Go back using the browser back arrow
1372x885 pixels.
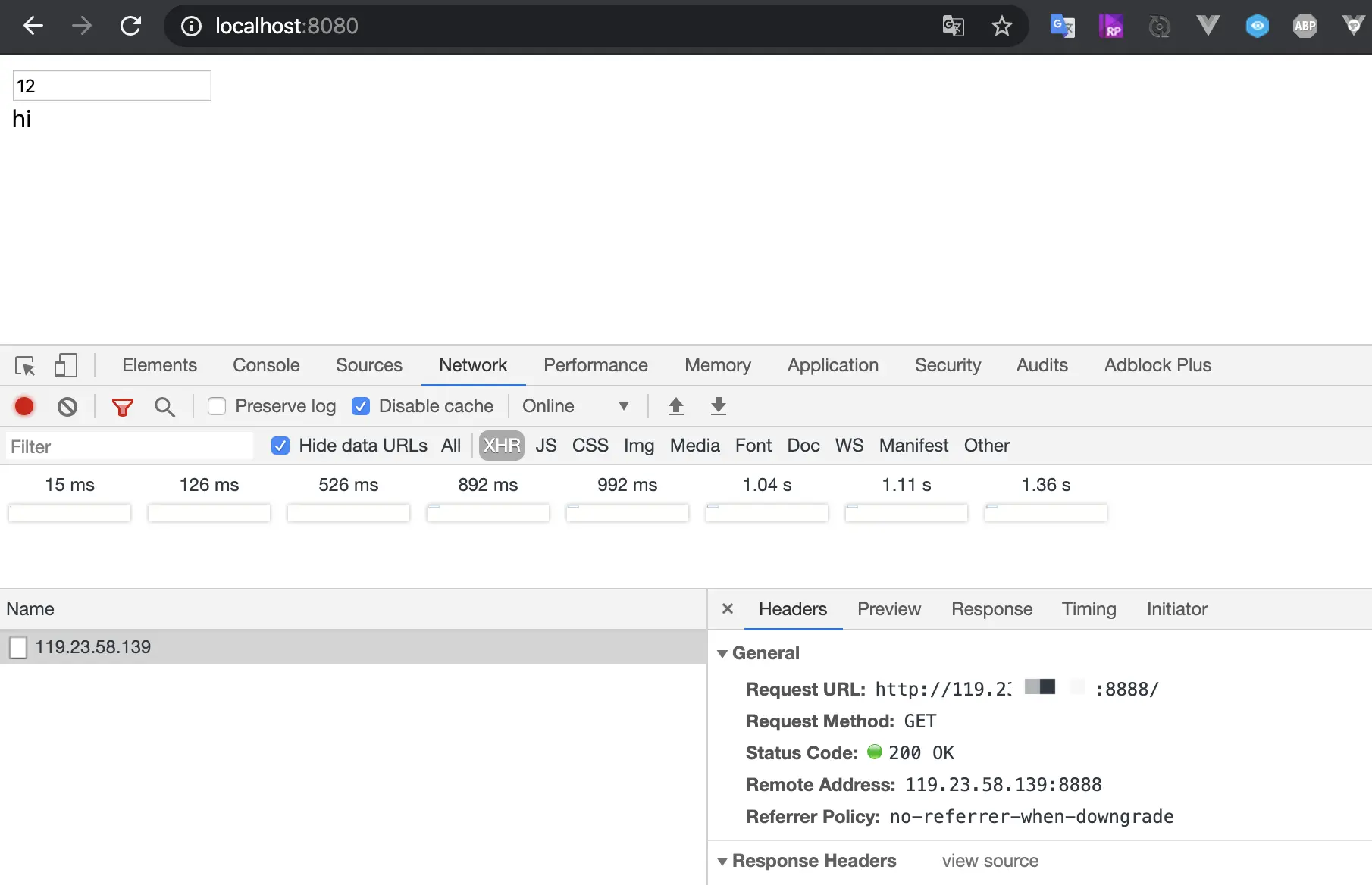tap(33, 26)
